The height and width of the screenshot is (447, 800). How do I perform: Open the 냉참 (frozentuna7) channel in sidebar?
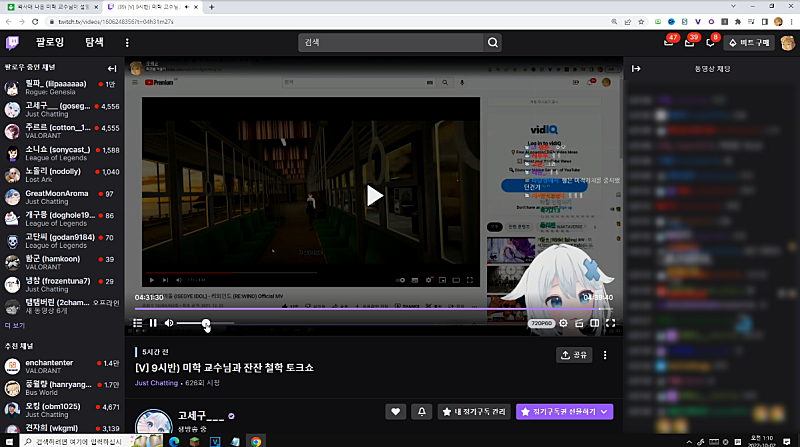tap(62, 284)
